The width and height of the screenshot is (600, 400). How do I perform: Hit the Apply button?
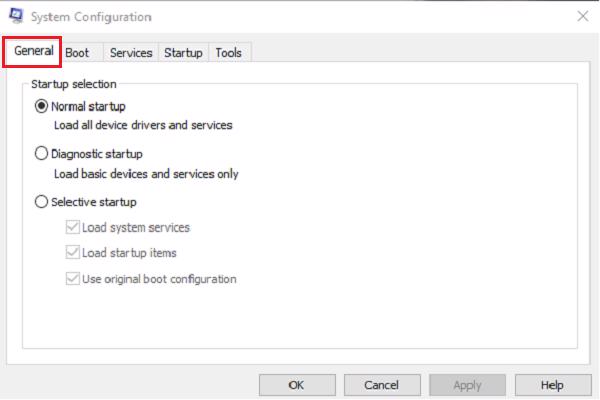click(x=467, y=385)
